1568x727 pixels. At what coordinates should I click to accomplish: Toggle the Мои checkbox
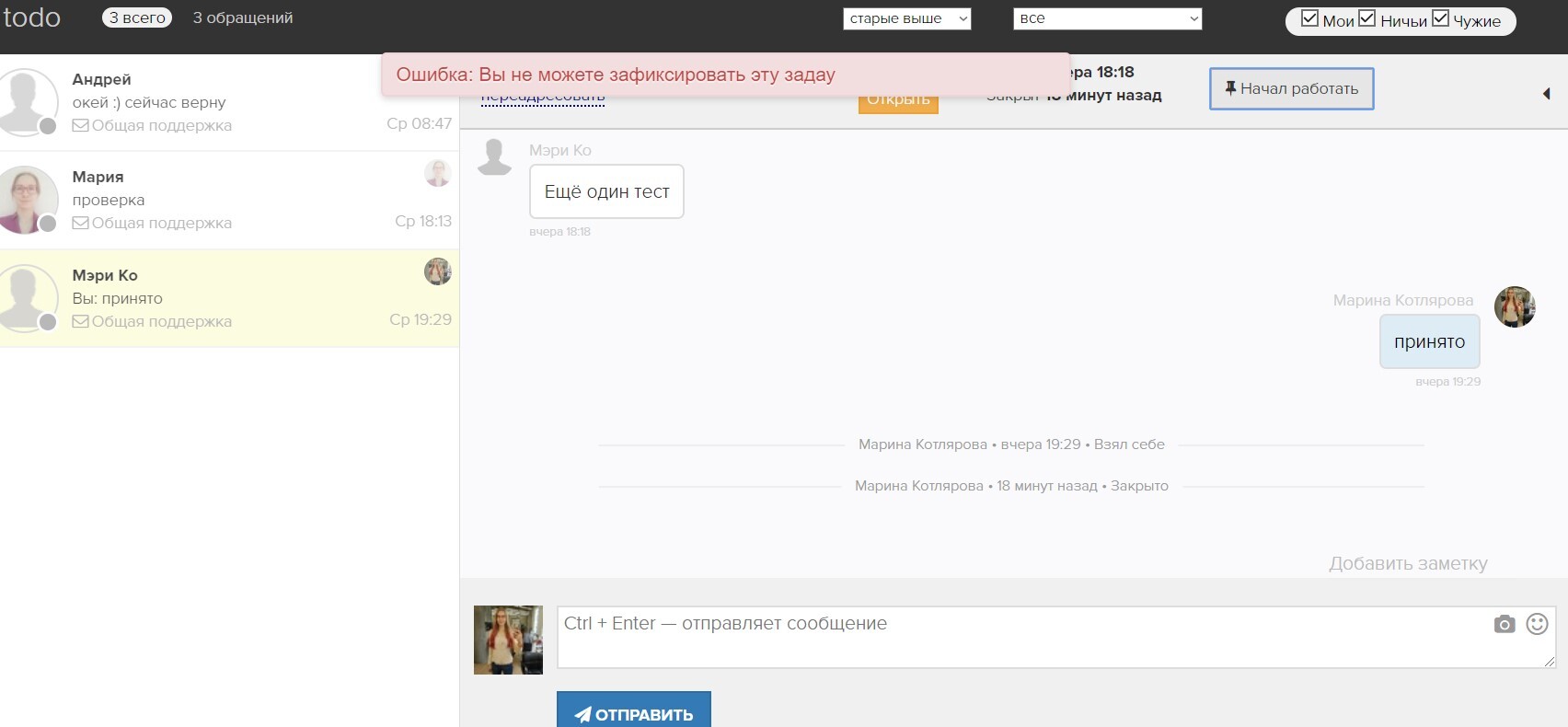pos(1309,18)
